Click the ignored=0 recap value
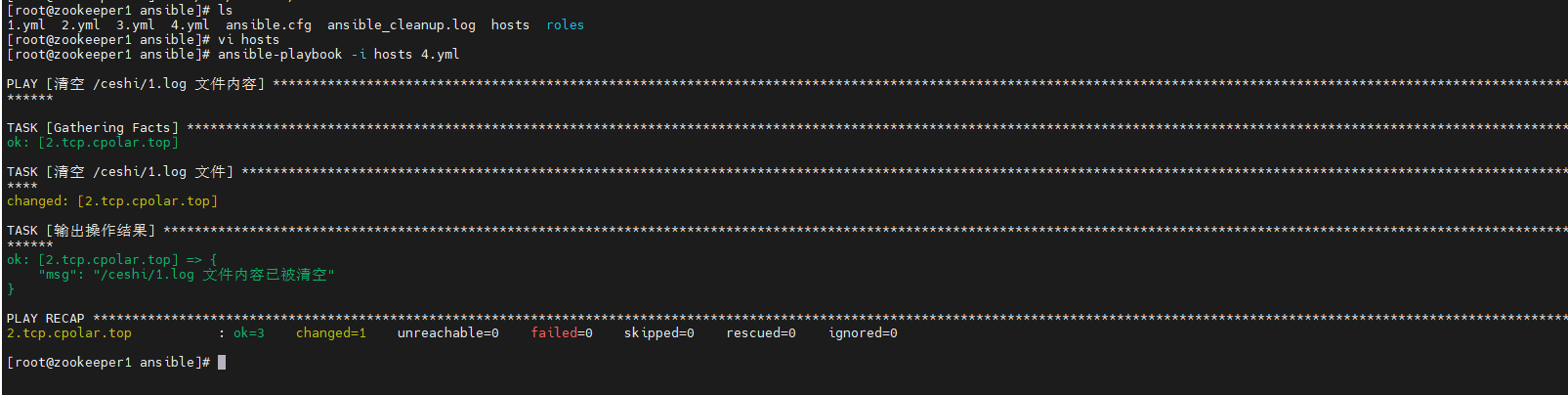 point(863,333)
